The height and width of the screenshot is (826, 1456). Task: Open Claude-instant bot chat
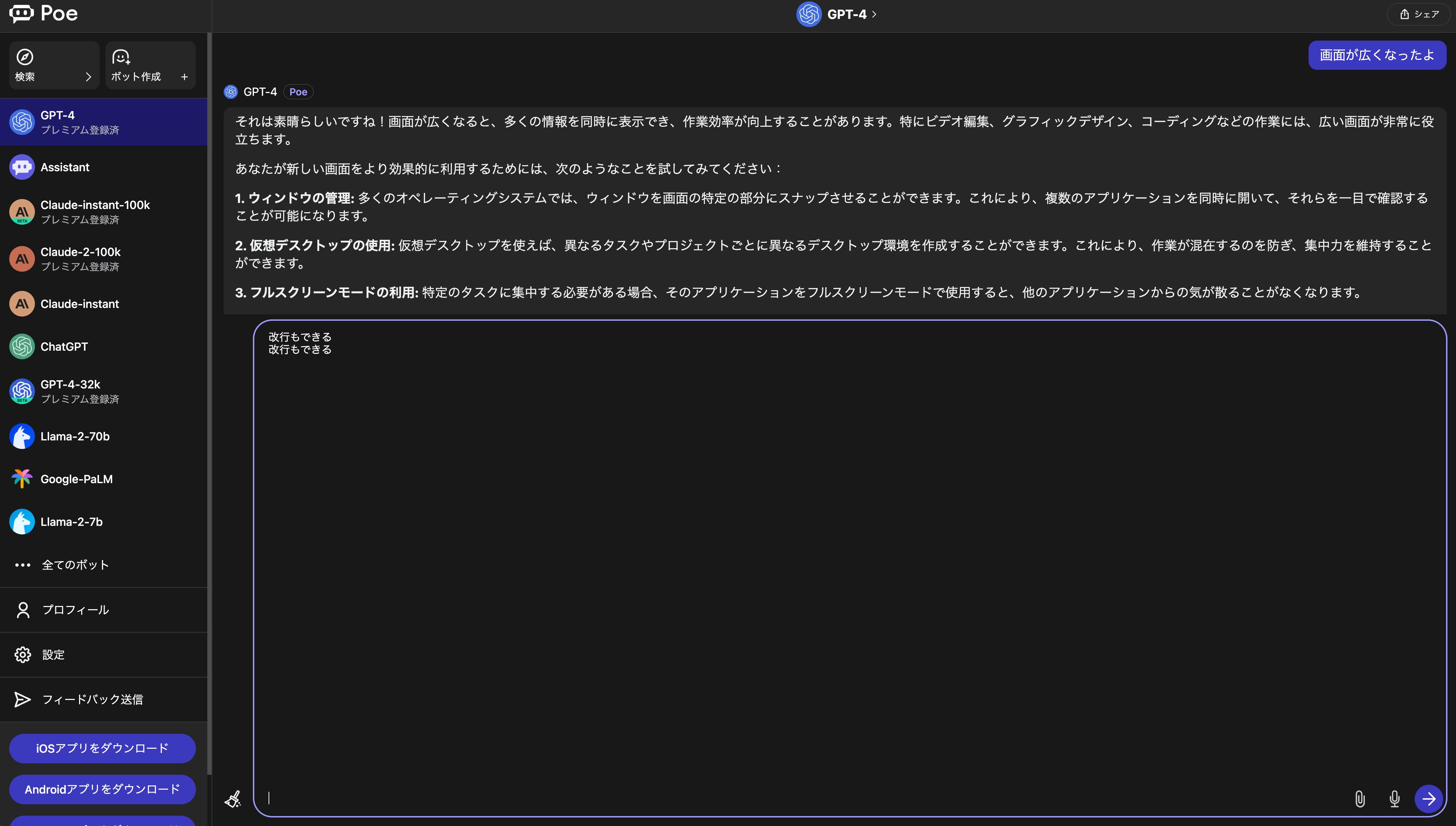[103, 304]
